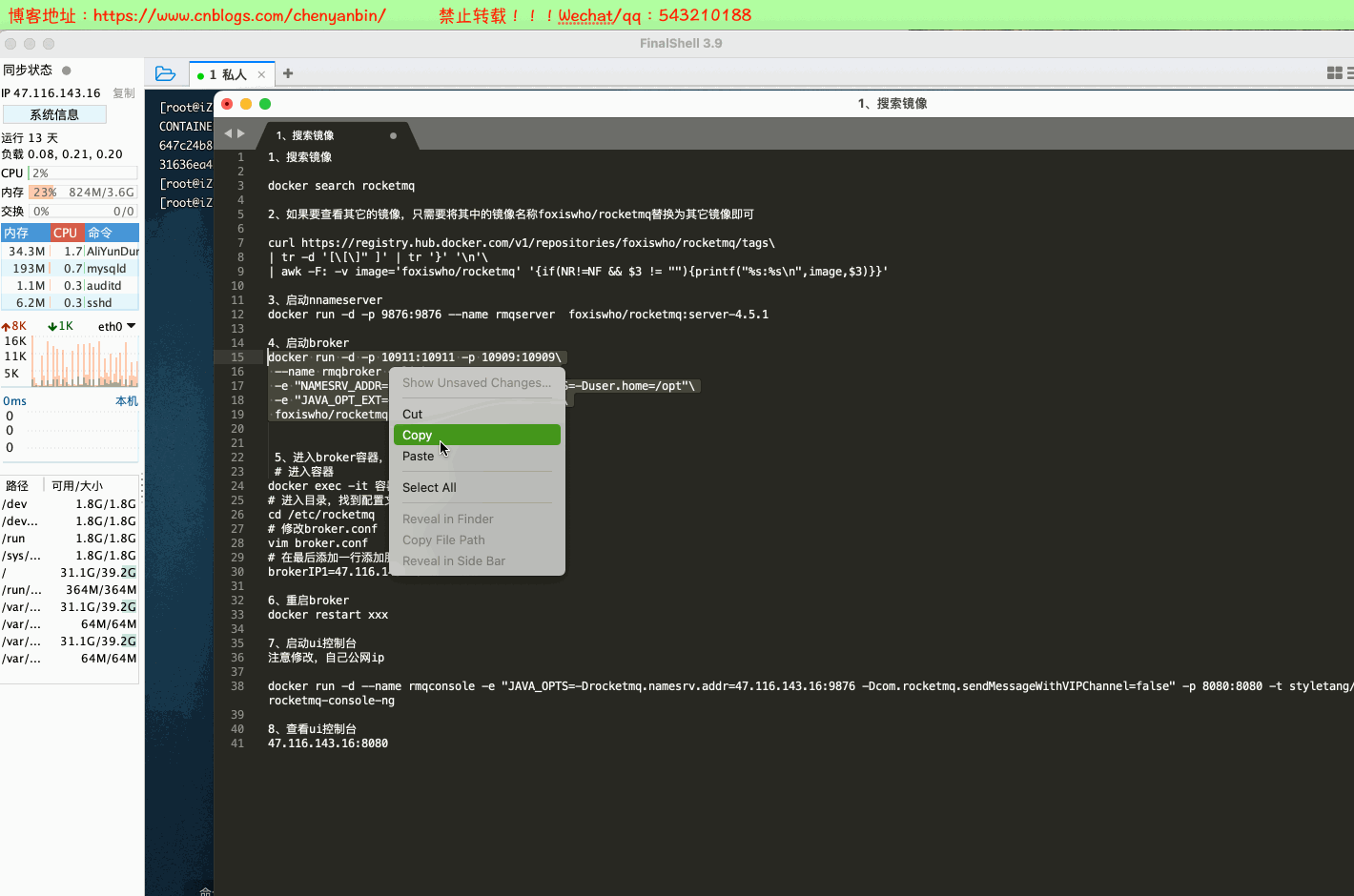Sort processes by the 内存 column header

pos(25,233)
